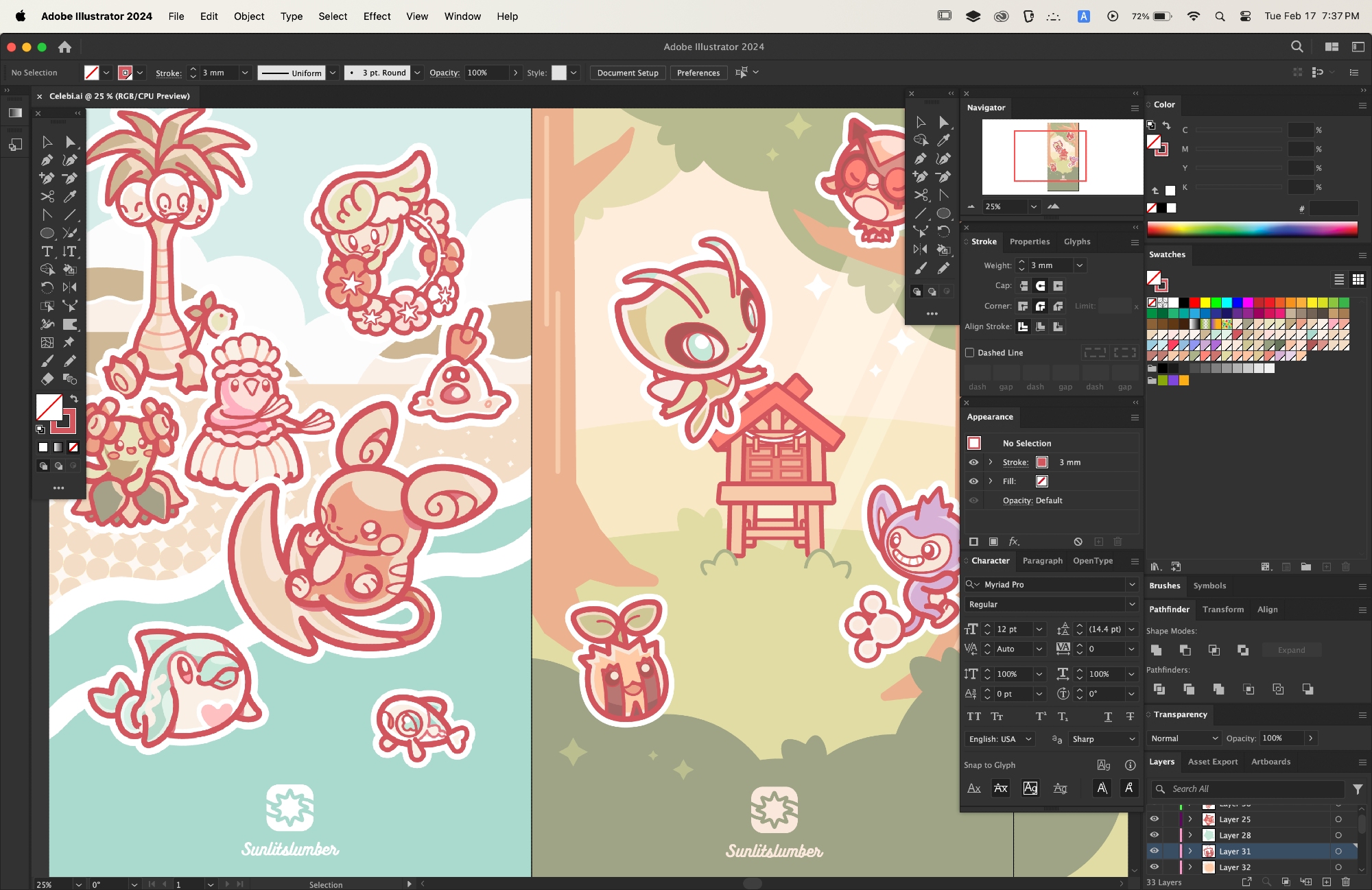1372x890 pixels.
Task: Hide Layer 28 using its eye icon
Action: pos(1155,835)
